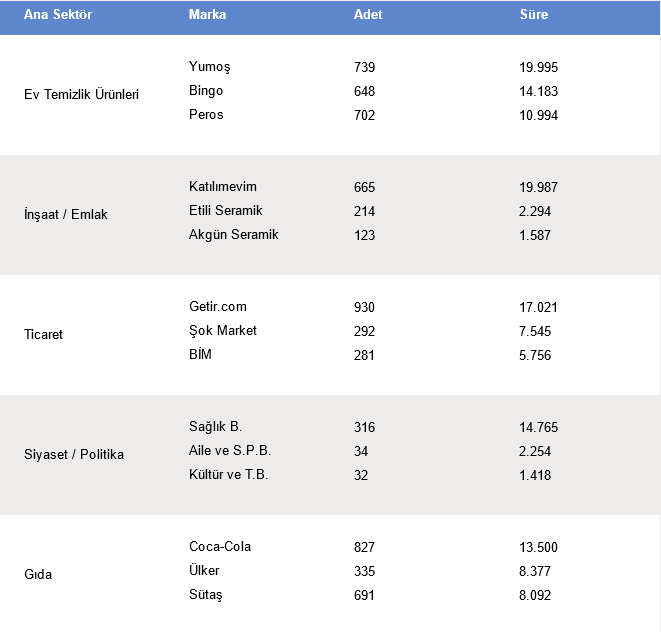The image size is (661, 632).
Task: Click the Ülker brand name
Action: click(x=204, y=571)
